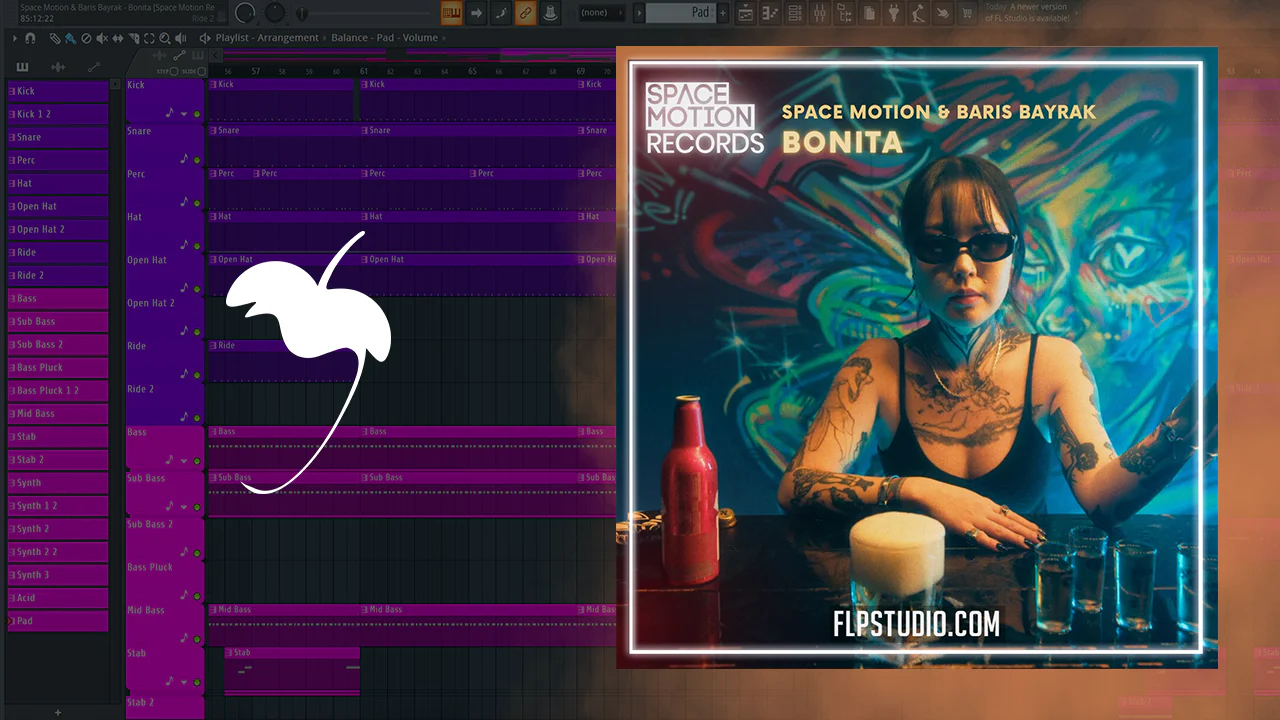Adjust the main volume knob
The width and height of the screenshot is (1280, 720).
pyautogui.click(x=245, y=13)
